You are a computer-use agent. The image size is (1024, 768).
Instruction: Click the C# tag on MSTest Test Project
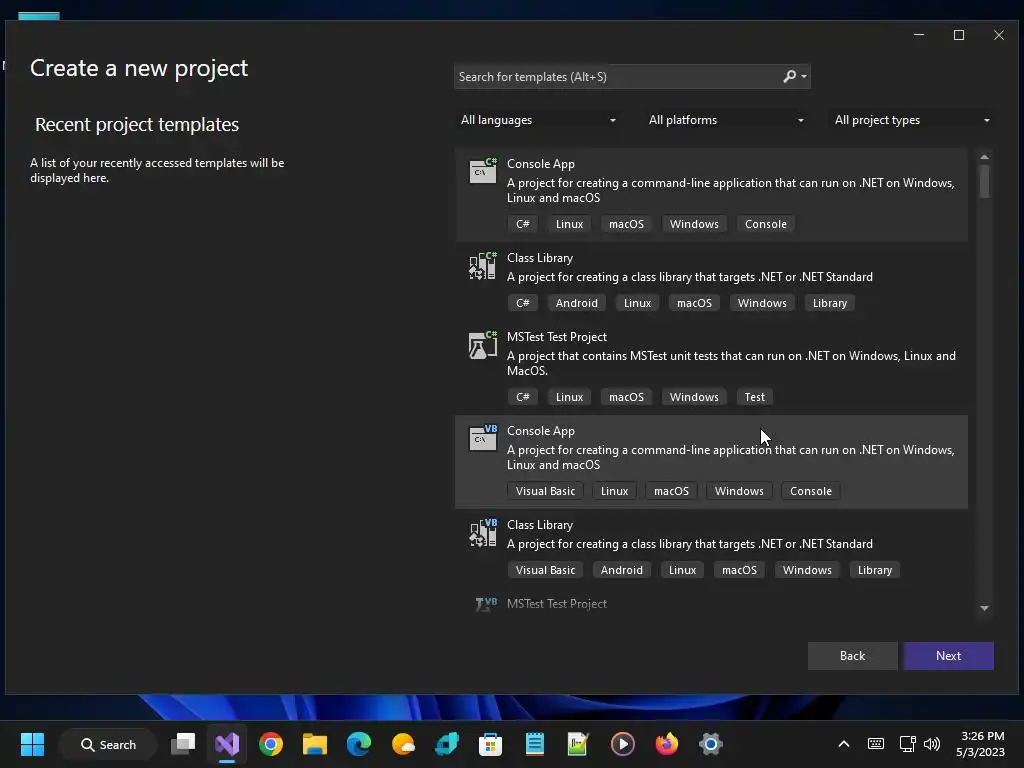pyautogui.click(x=522, y=397)
